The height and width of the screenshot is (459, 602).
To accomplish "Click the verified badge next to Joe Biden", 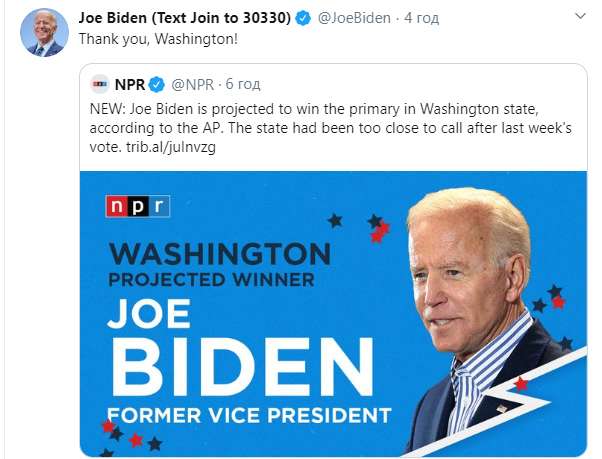I will pos(310,19).
